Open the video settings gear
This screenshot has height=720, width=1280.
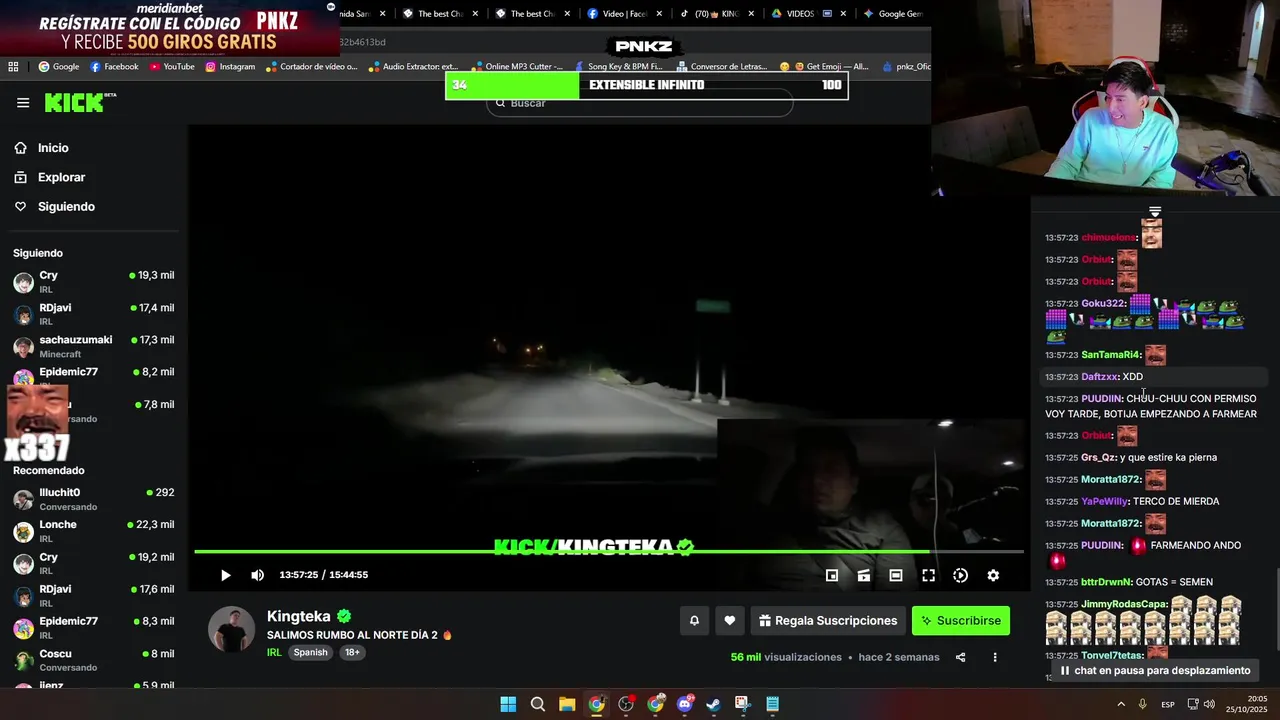tap(993, 575)
